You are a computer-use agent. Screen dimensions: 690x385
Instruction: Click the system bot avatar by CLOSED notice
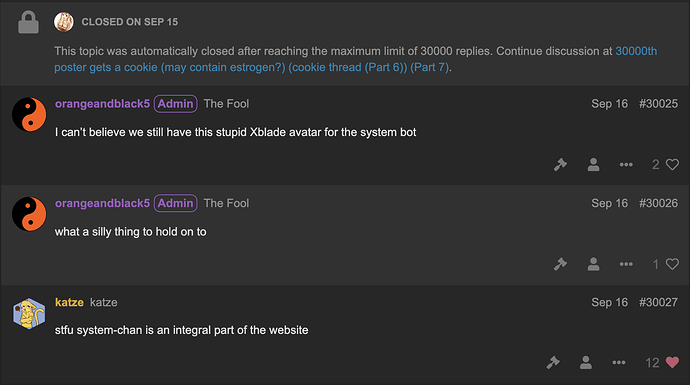point(64,22)
